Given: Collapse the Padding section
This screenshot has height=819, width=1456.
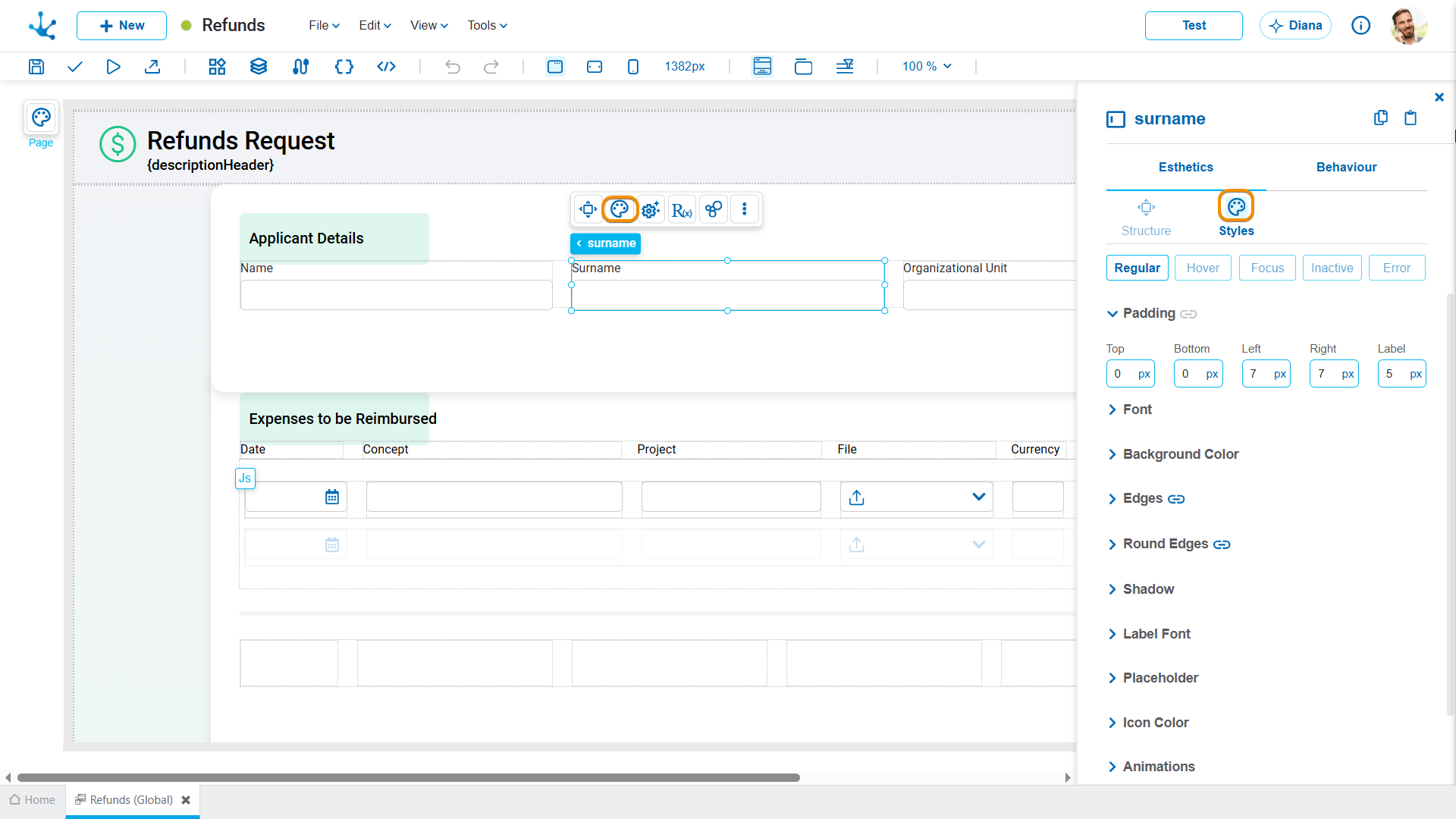Looking at the screenshot, I should pyautogui.click(x=1112, y=313).
